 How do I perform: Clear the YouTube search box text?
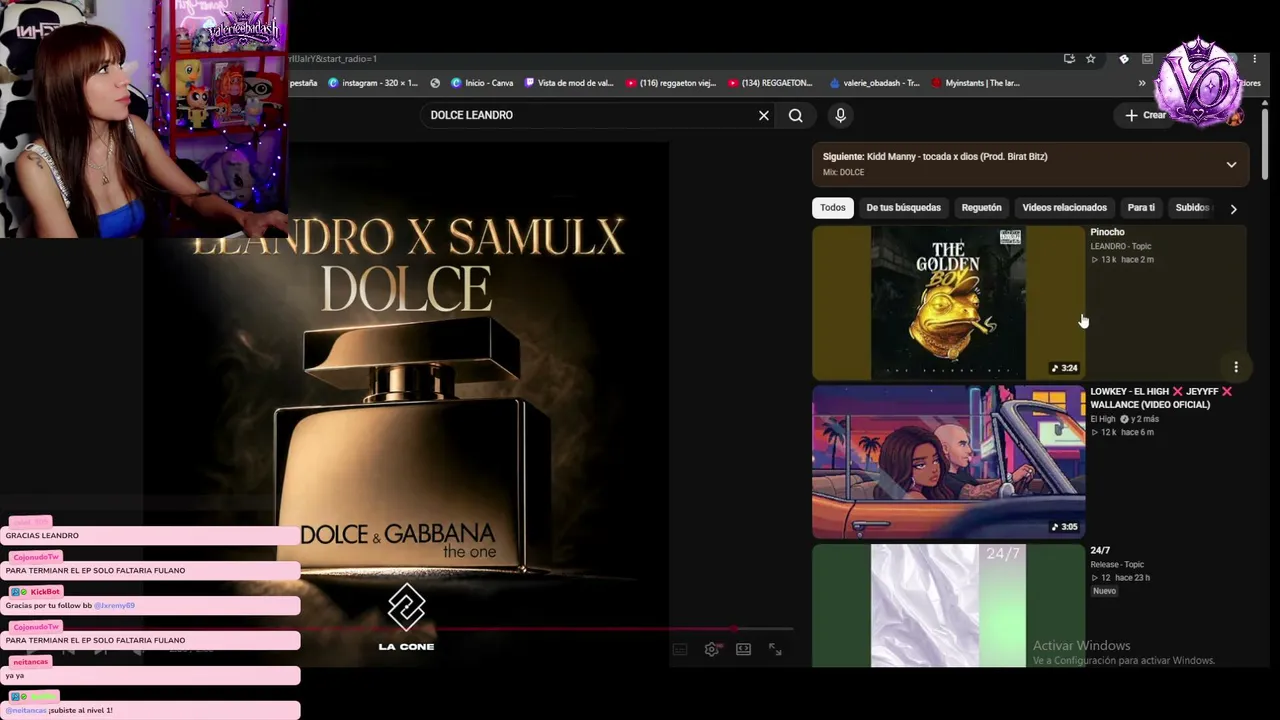point(764,115)
